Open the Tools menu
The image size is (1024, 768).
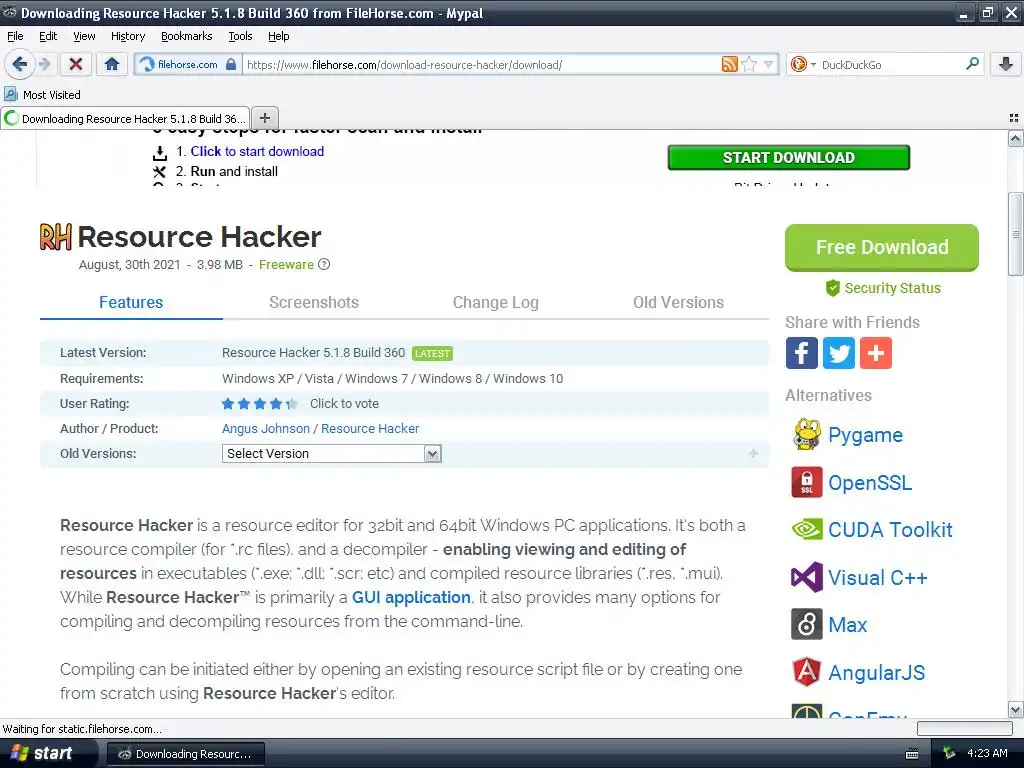point(240,36)
